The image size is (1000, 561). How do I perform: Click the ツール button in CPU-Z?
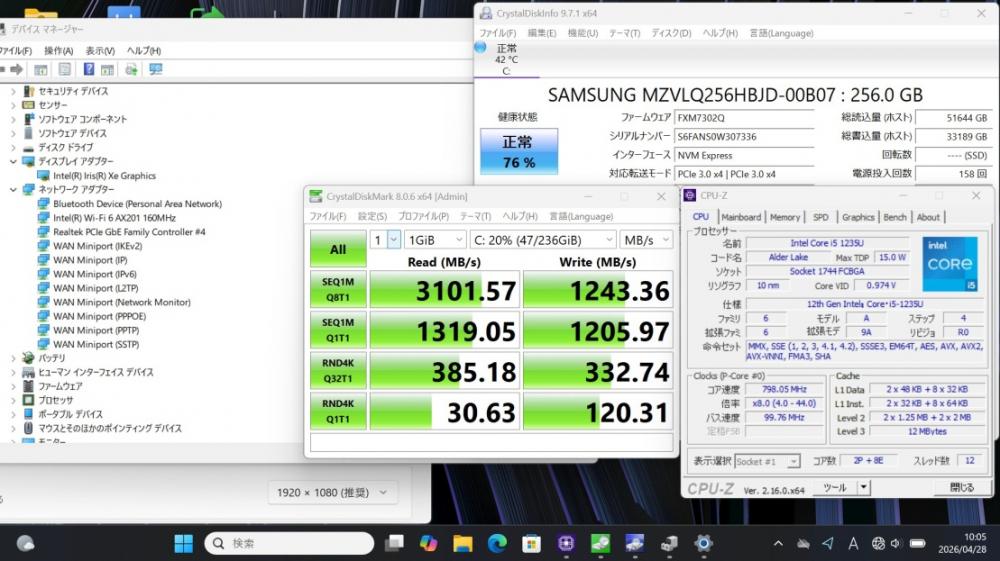834,488
